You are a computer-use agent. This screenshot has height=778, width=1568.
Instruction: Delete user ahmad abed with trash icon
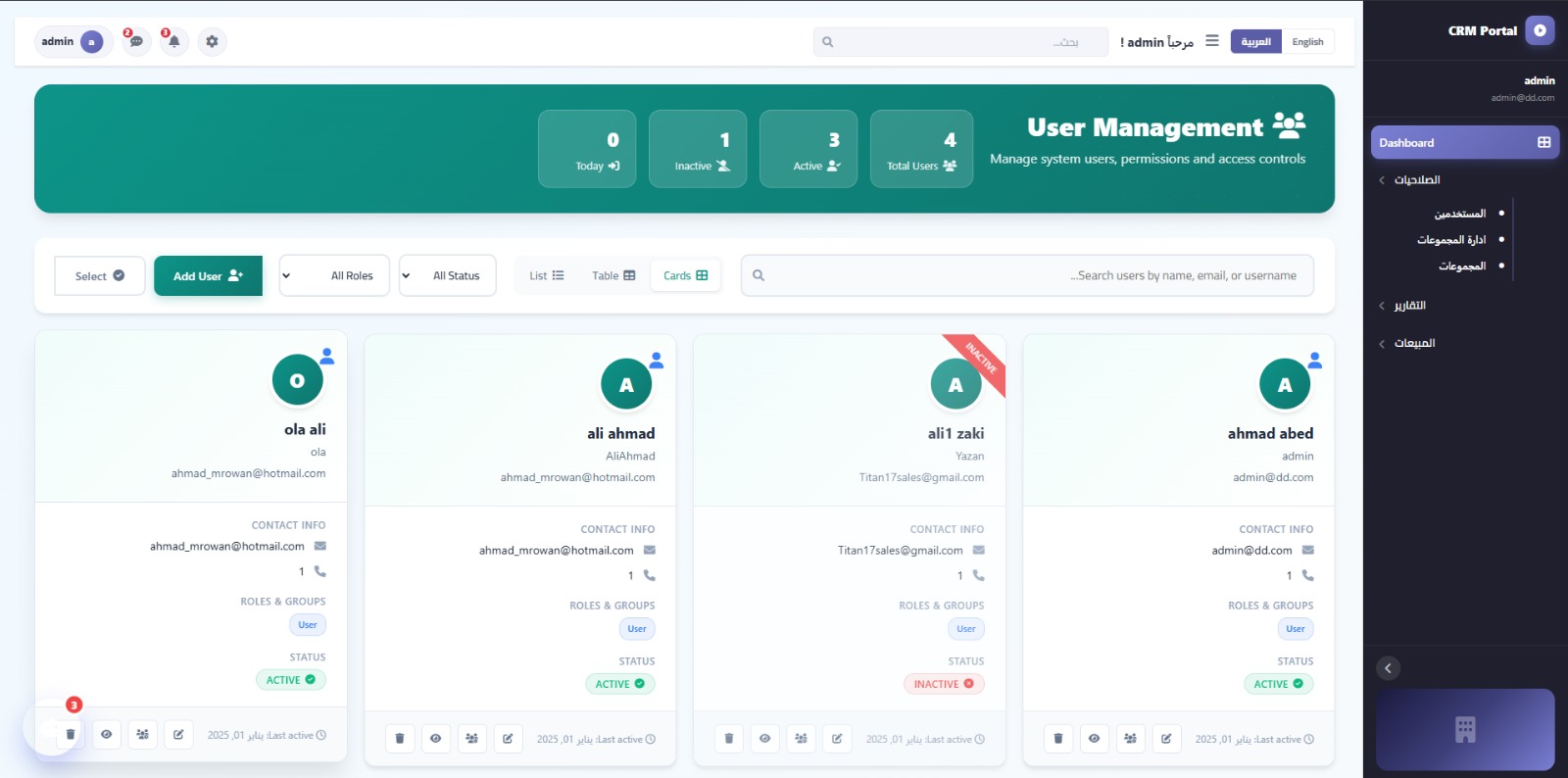[1058, 739]
